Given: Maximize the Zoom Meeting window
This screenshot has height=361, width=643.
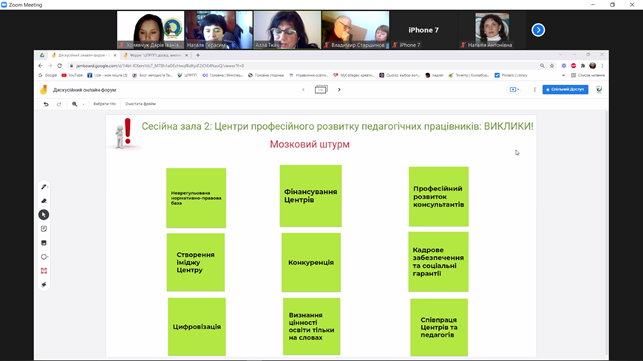Looking at the screenshot, I should (612, 5).
